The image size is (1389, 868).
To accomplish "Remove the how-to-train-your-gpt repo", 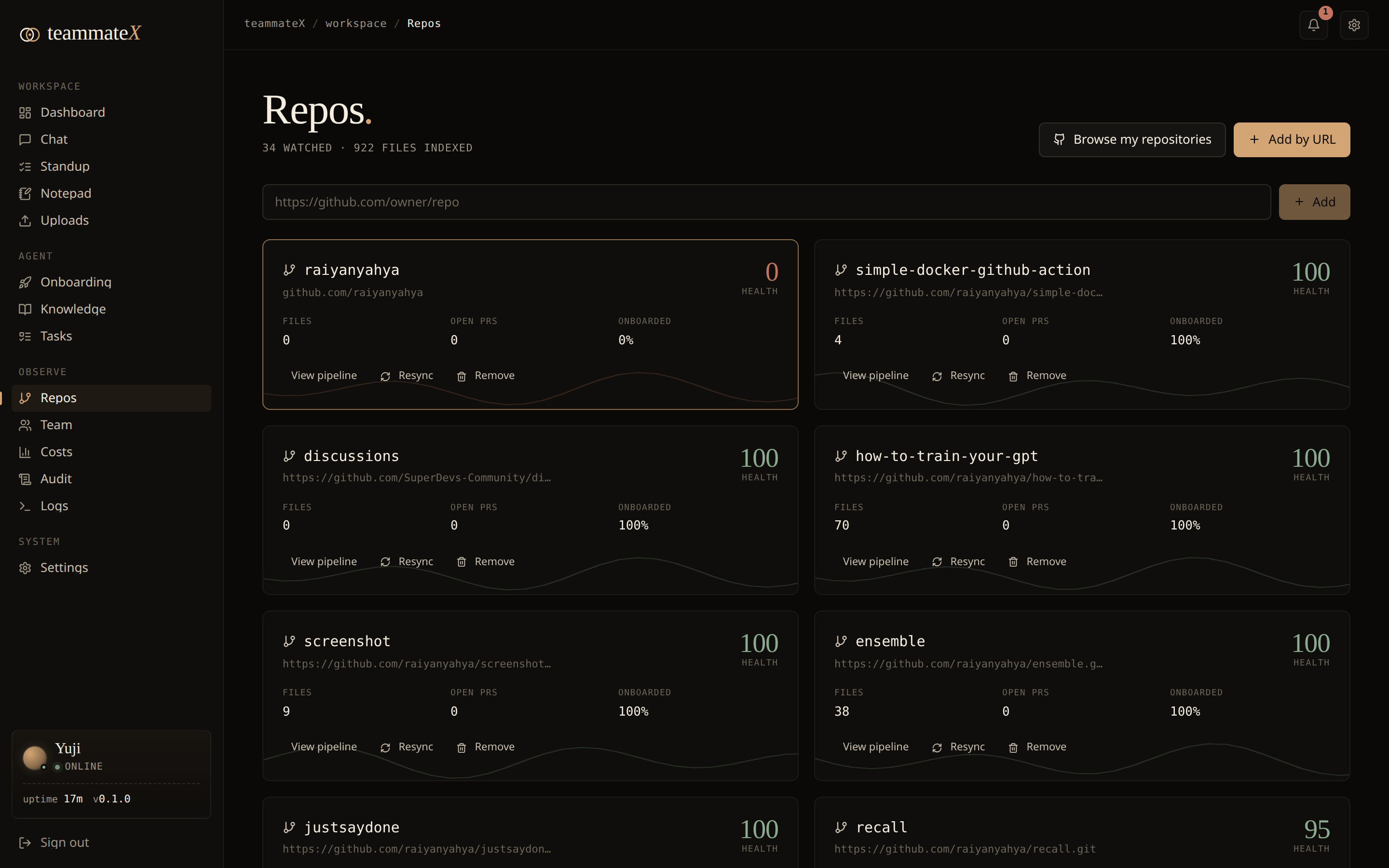I will (1037, 561).
